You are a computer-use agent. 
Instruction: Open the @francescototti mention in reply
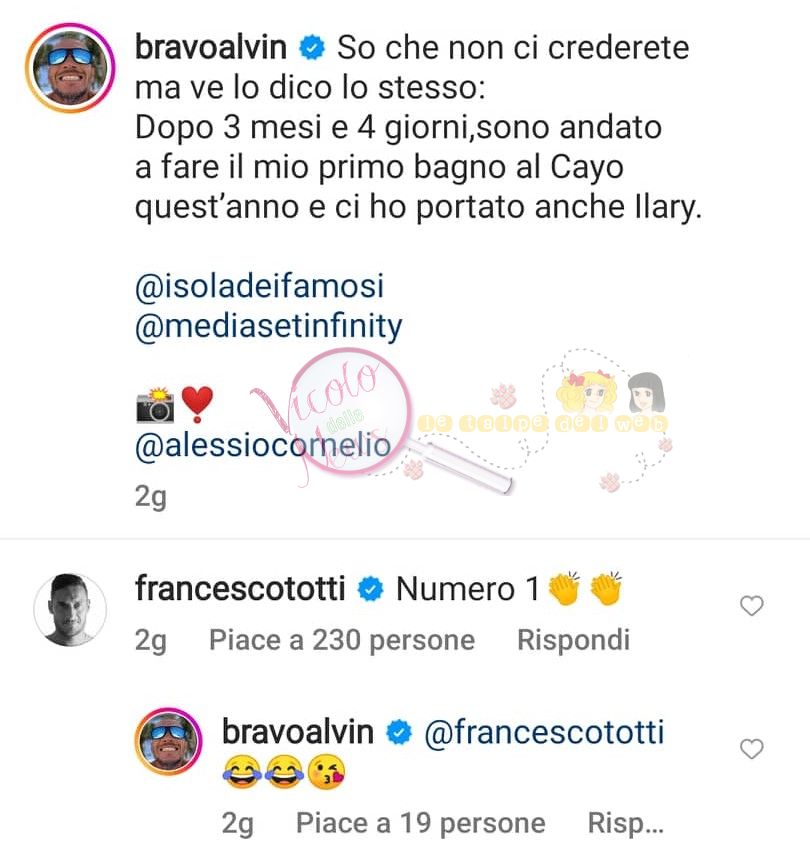[x=544, y=732]
